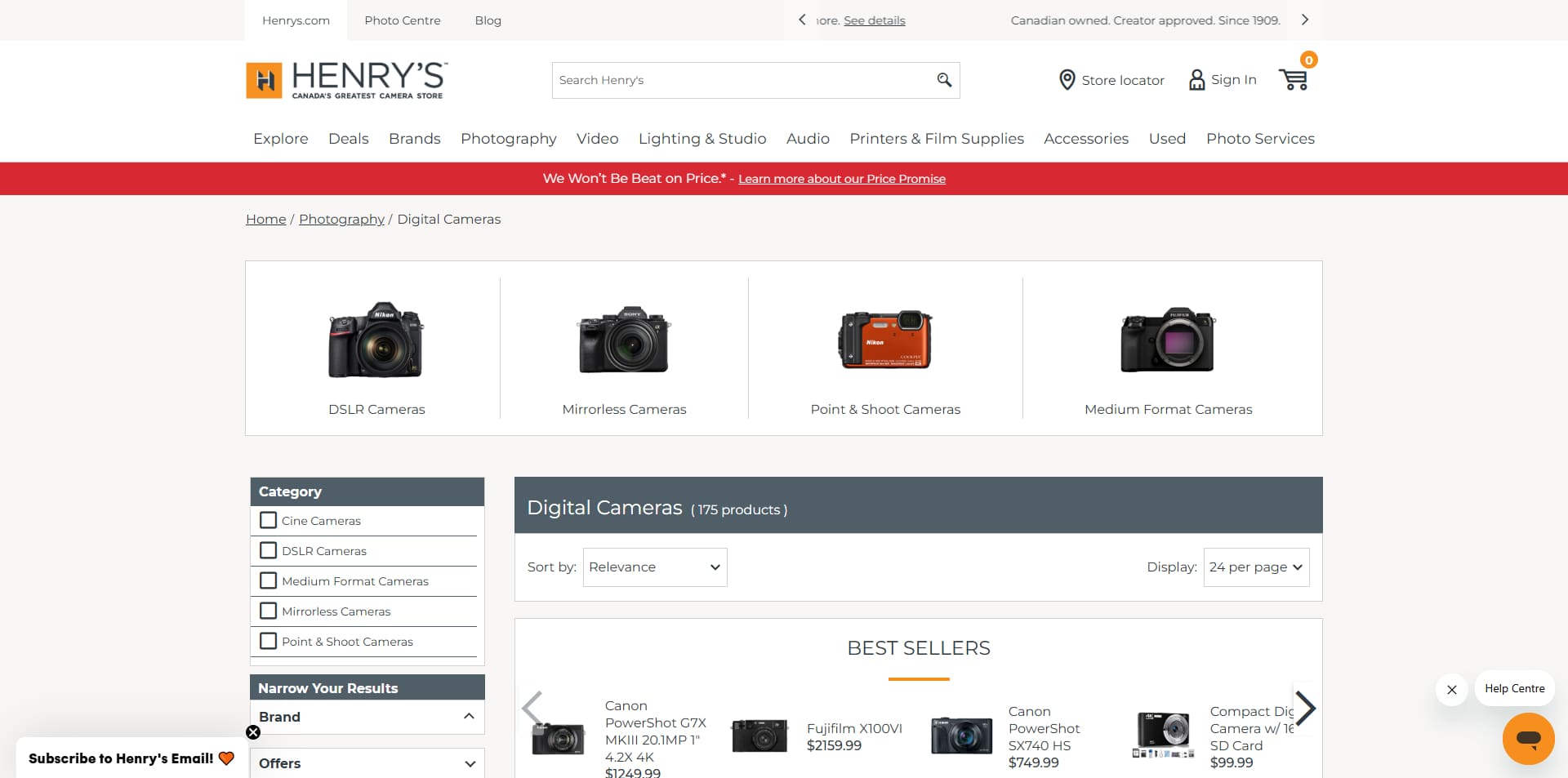Open the Mirrorless Cameras category image

coord(624,340)
